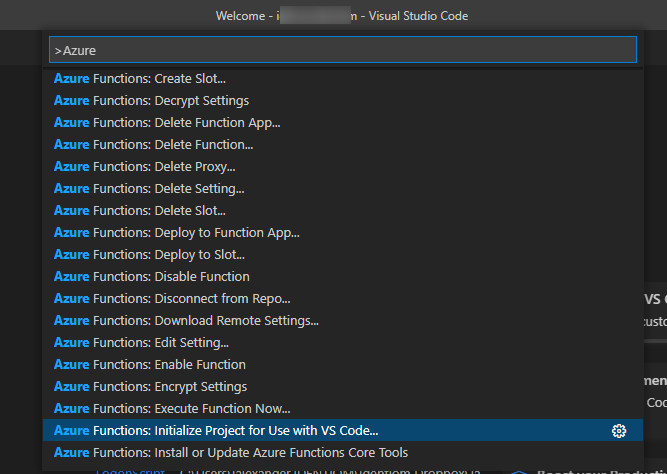
Task: Run 'Azure Functions: Deploy to Function App...'
Action: [342, 232]
